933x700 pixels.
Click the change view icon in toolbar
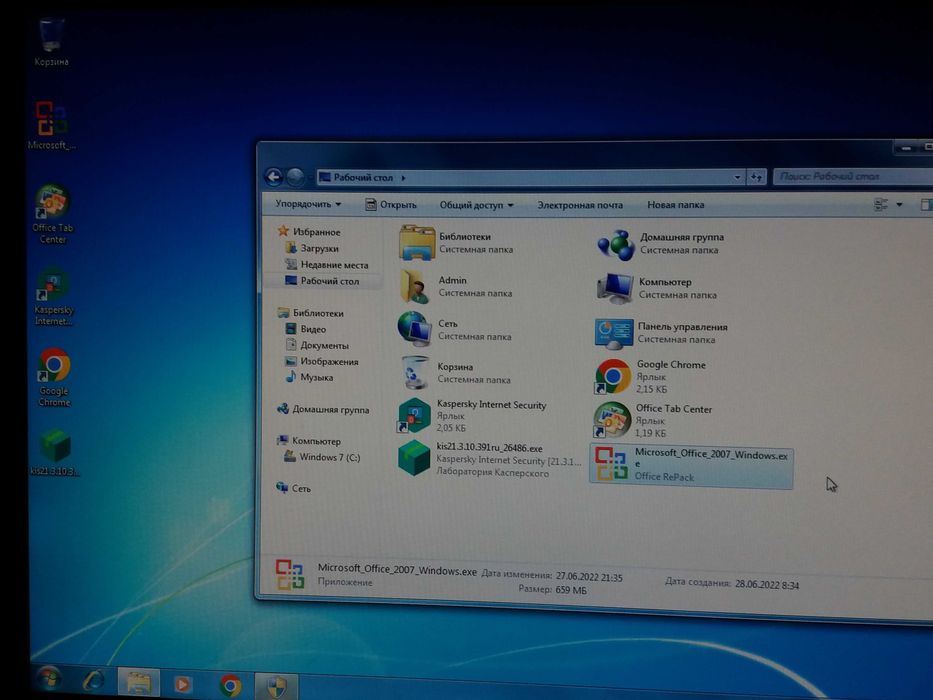[x=881, y=205]
